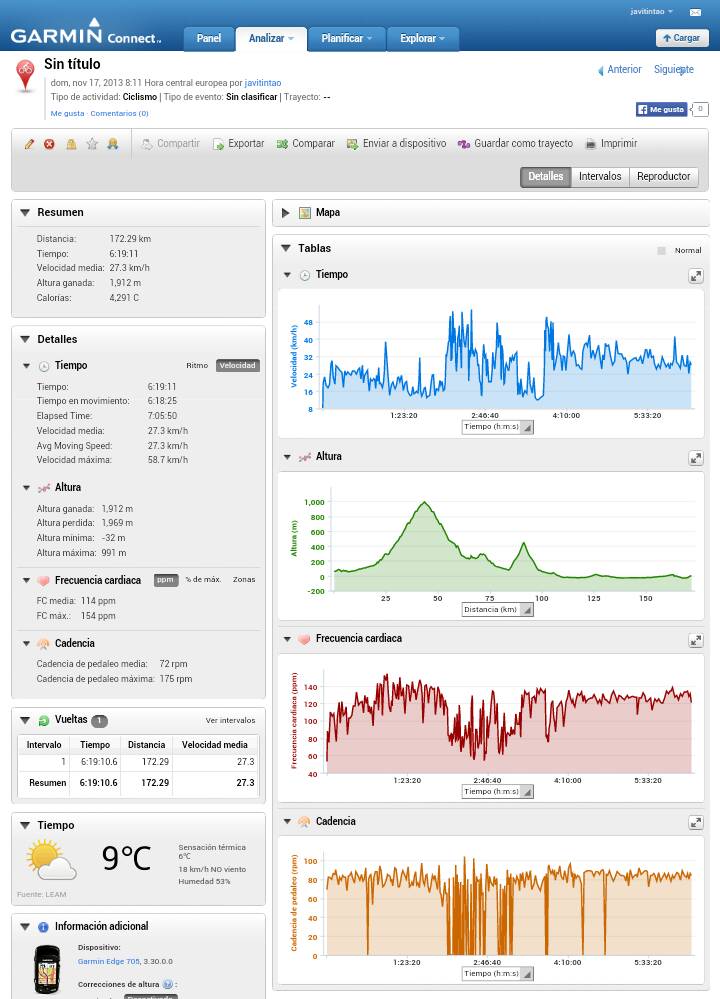The width and height of the screenshot is (720, 999).
Task: Click the Imprimir printer option
Action: [611, 144]
